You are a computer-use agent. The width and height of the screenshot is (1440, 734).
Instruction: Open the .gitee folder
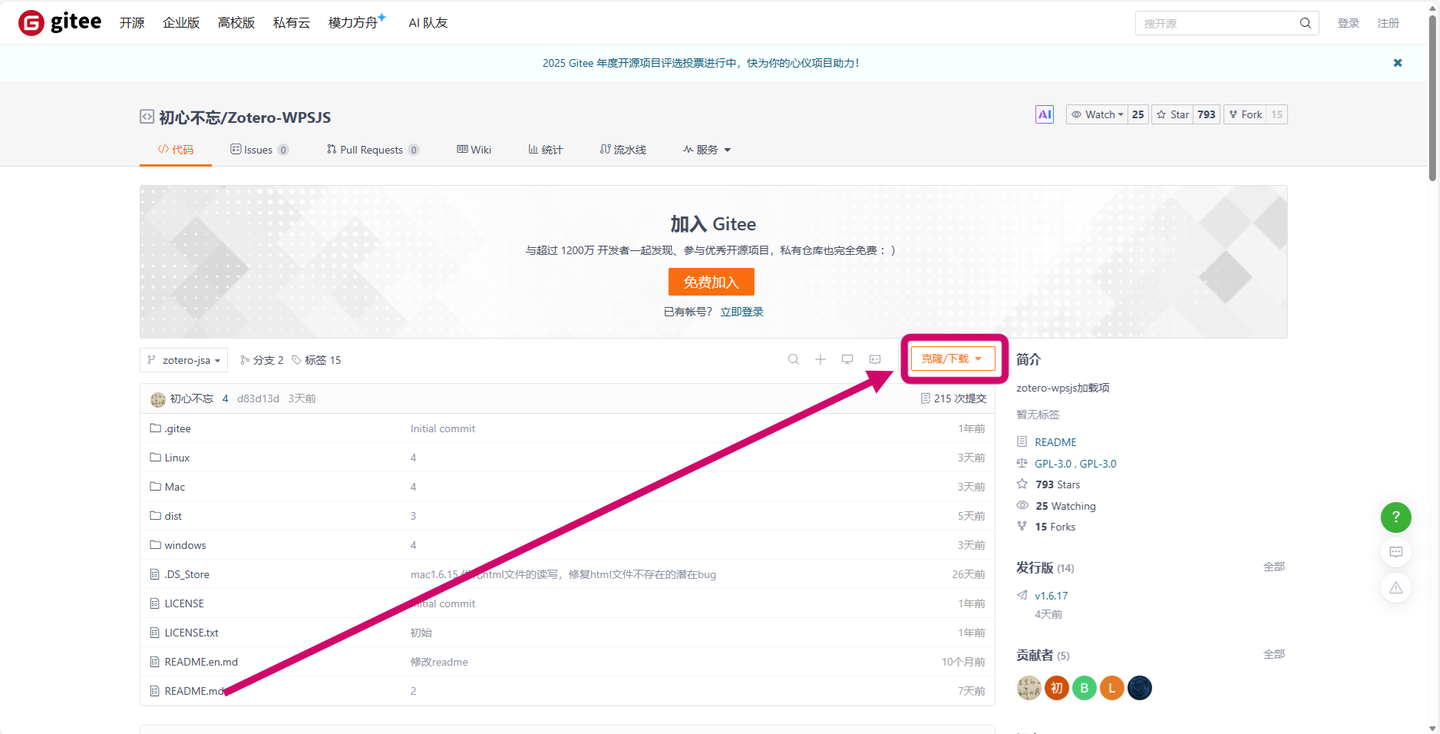[x=177, y=429]
